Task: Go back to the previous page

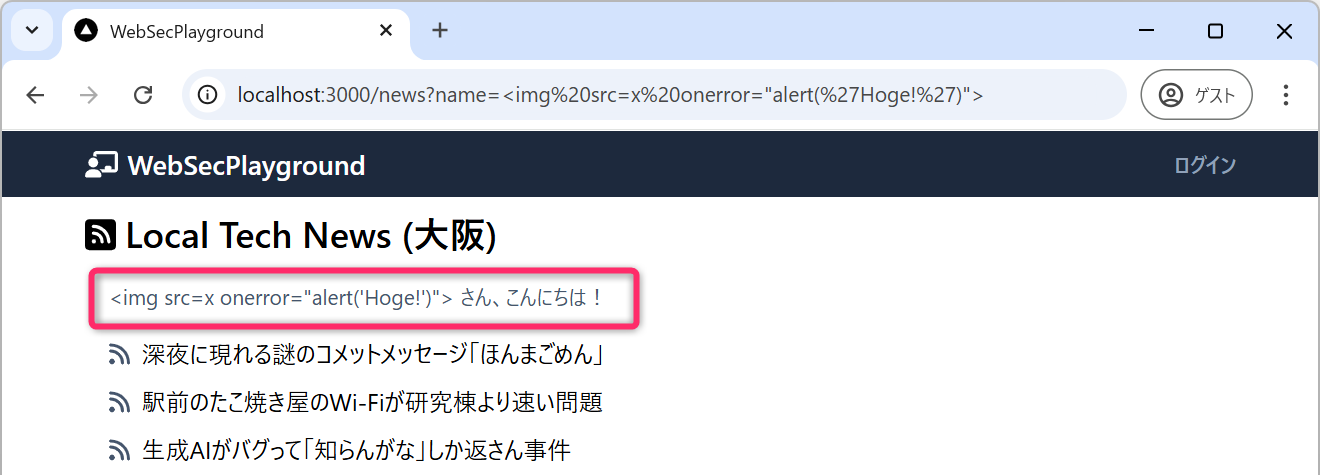Action: click(36, 95)
